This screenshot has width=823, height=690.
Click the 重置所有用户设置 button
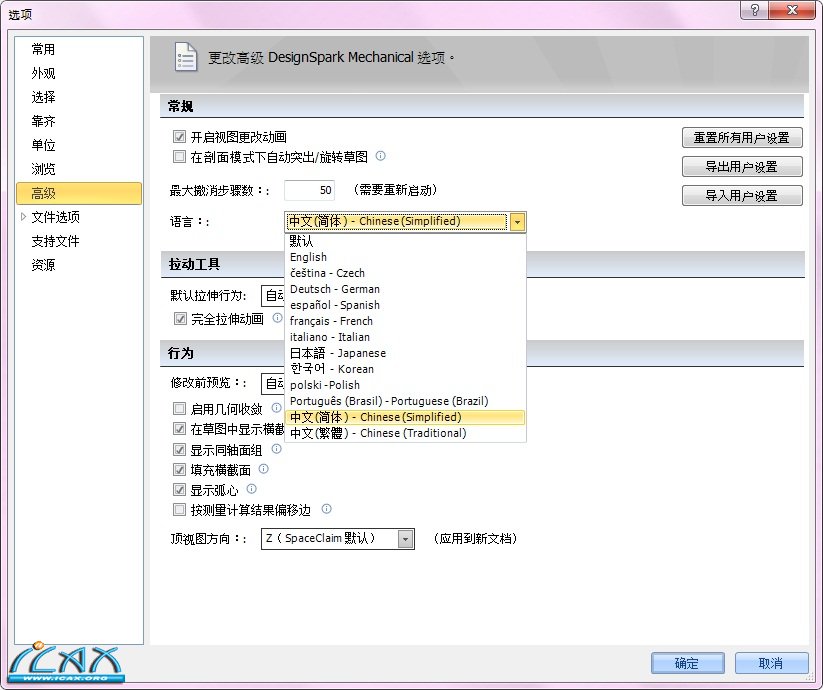click(x=742, y=138)
